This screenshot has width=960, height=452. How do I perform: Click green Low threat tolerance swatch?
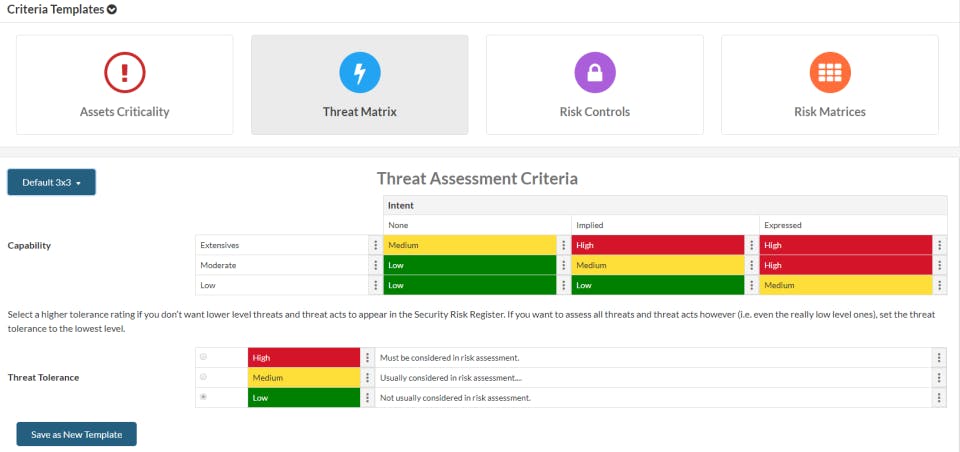304,398
